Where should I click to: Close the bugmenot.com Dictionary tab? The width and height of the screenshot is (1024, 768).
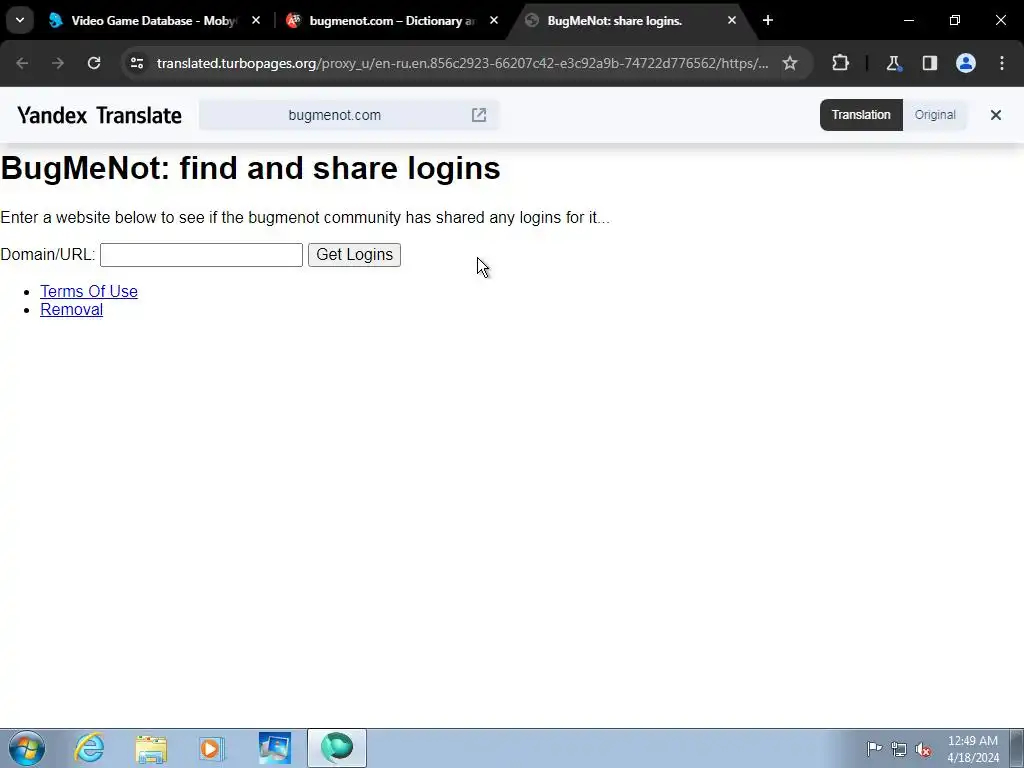494,21
